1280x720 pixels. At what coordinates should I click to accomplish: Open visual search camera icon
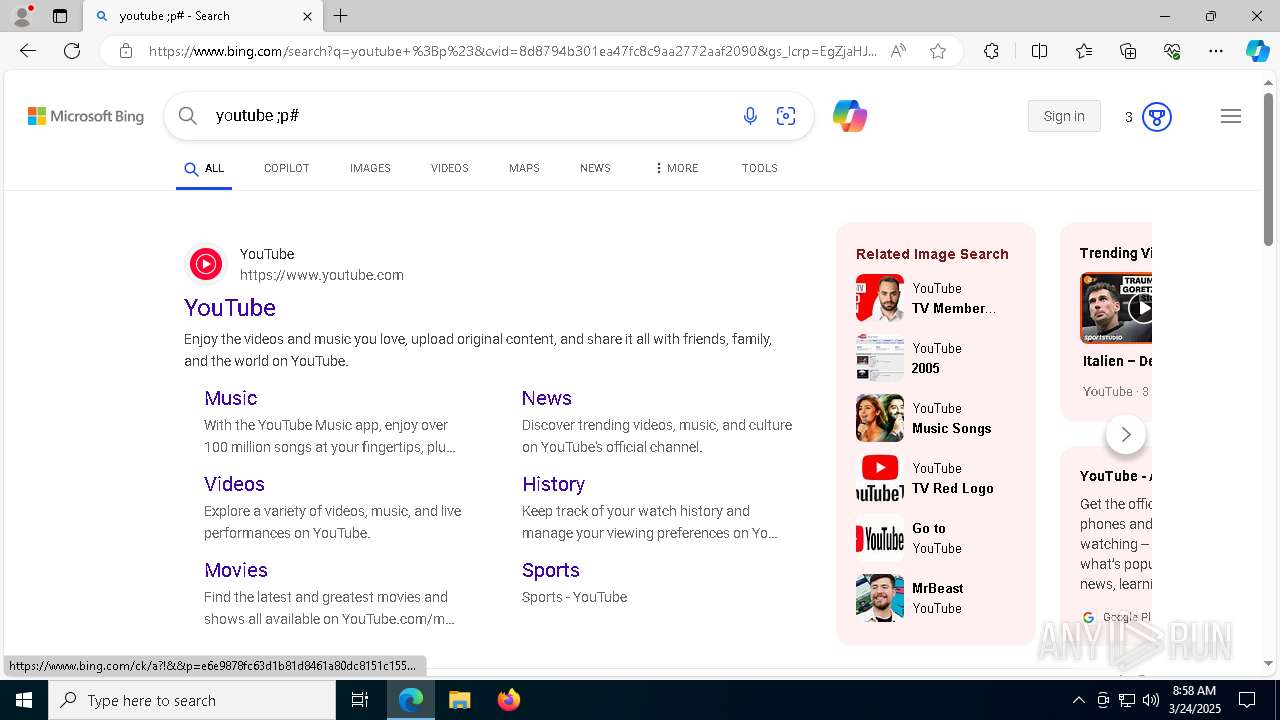pos(786,117)
